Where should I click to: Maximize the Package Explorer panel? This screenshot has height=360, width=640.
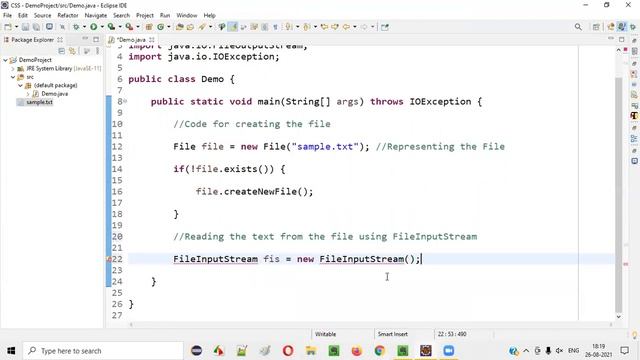pos(96,39)
